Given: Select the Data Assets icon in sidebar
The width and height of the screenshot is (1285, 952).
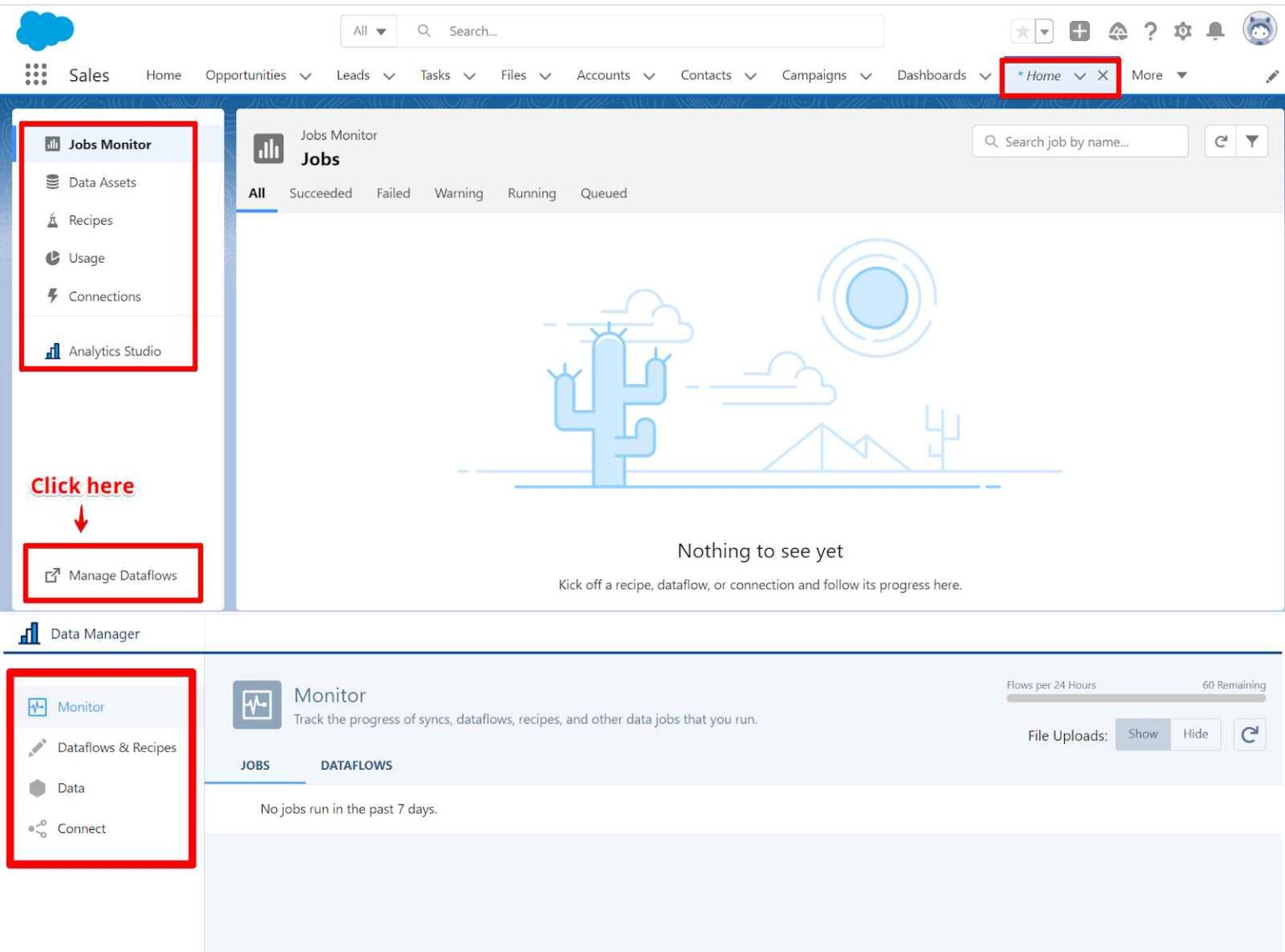Looking at the screenshot, I should coord(53,182).
